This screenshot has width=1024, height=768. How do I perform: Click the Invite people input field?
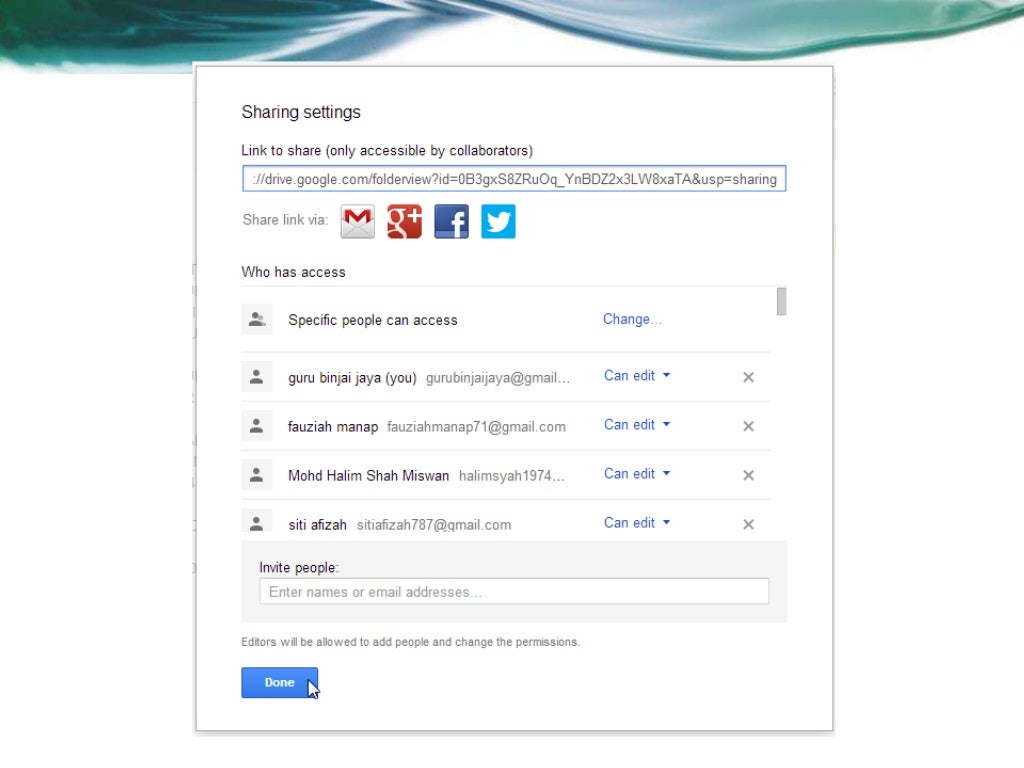(x=514, y=592)
